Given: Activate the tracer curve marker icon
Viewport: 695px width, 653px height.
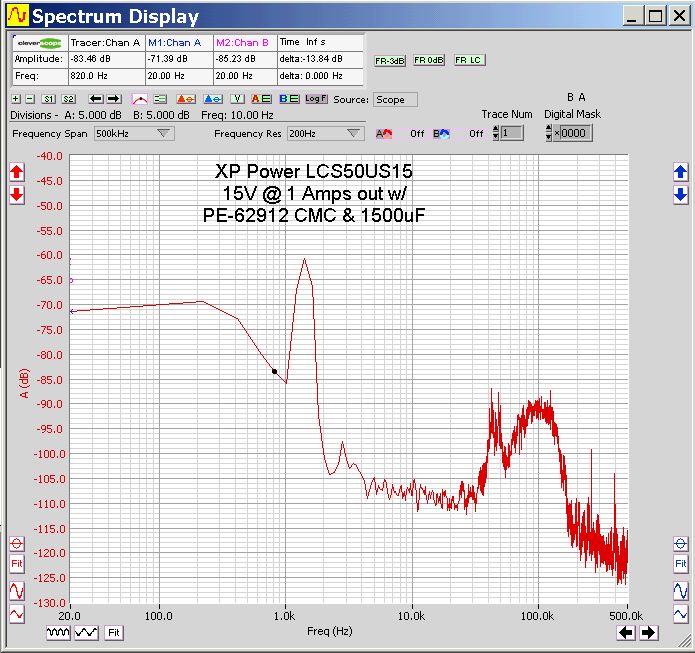Looking at the screenshot, I should point(140,99).
